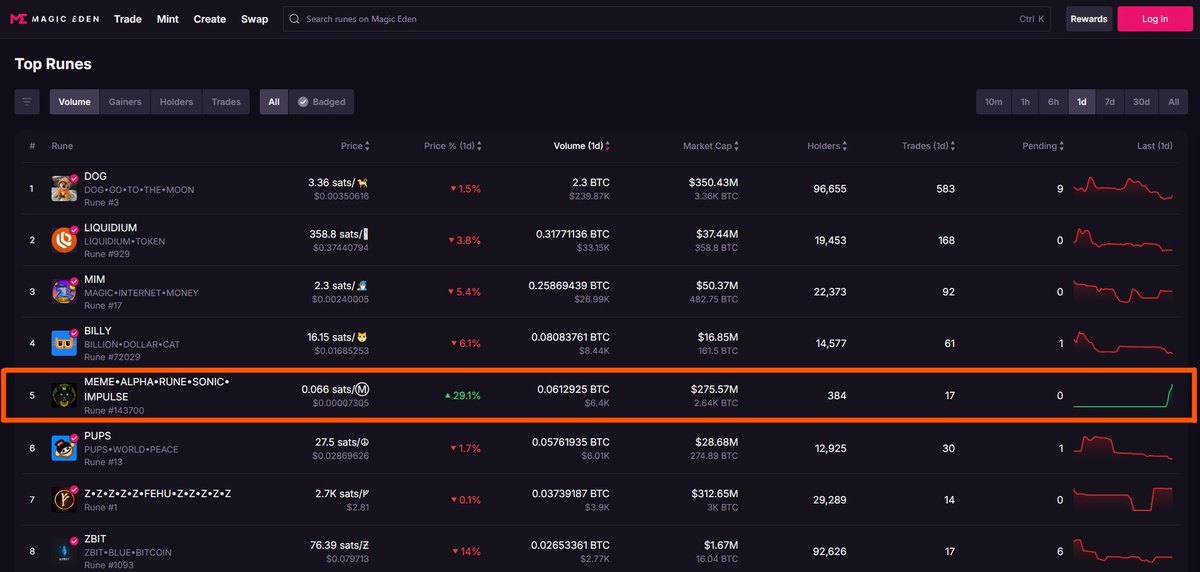
Task: Open the filter settings icon button
Action: [x=27, y=101]
